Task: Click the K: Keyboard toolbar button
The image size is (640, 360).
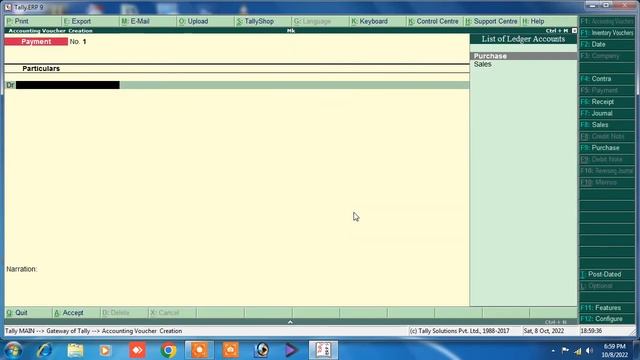Action: point(378,21)
